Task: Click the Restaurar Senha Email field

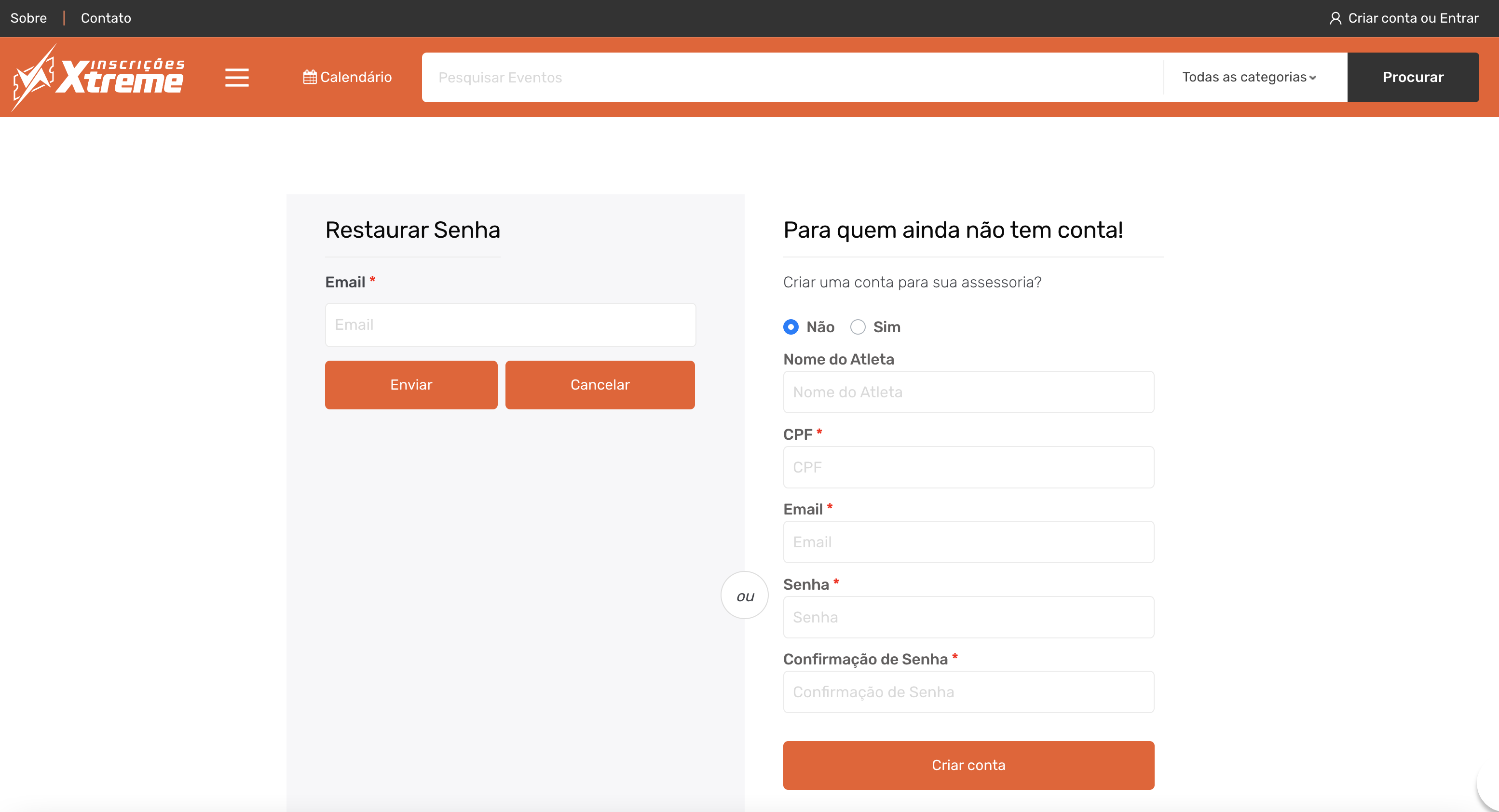Action: 510,325
